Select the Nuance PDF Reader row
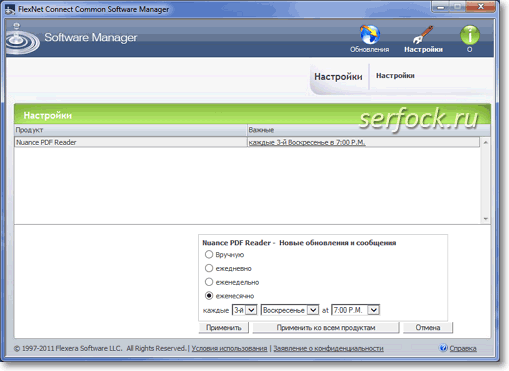The image size is (509, 371). coord(247,142)
